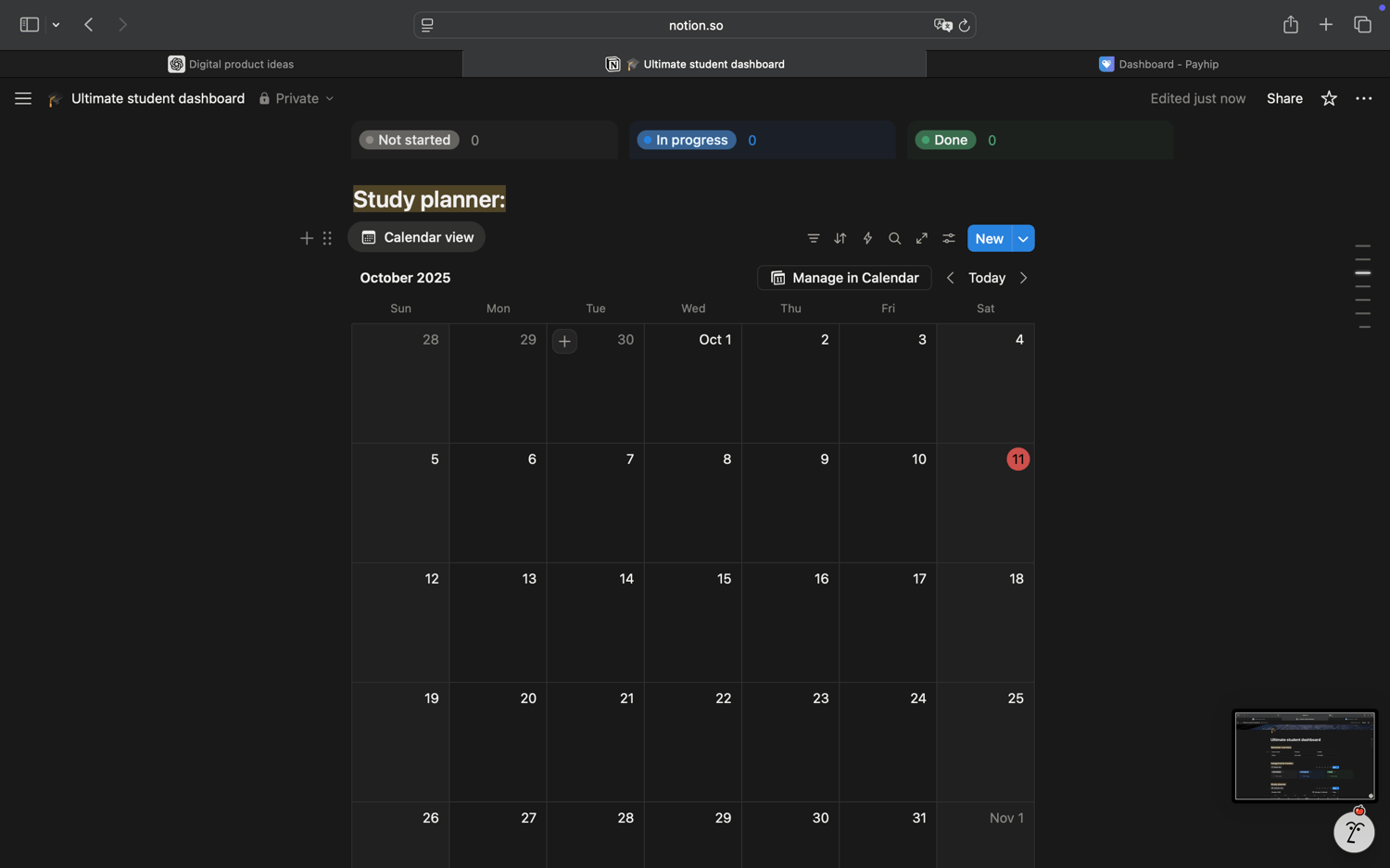The height and width of the screenshot is (868, 1390).
Task: Open the screenshot preview thumbnail
Action: point(1305,756)
